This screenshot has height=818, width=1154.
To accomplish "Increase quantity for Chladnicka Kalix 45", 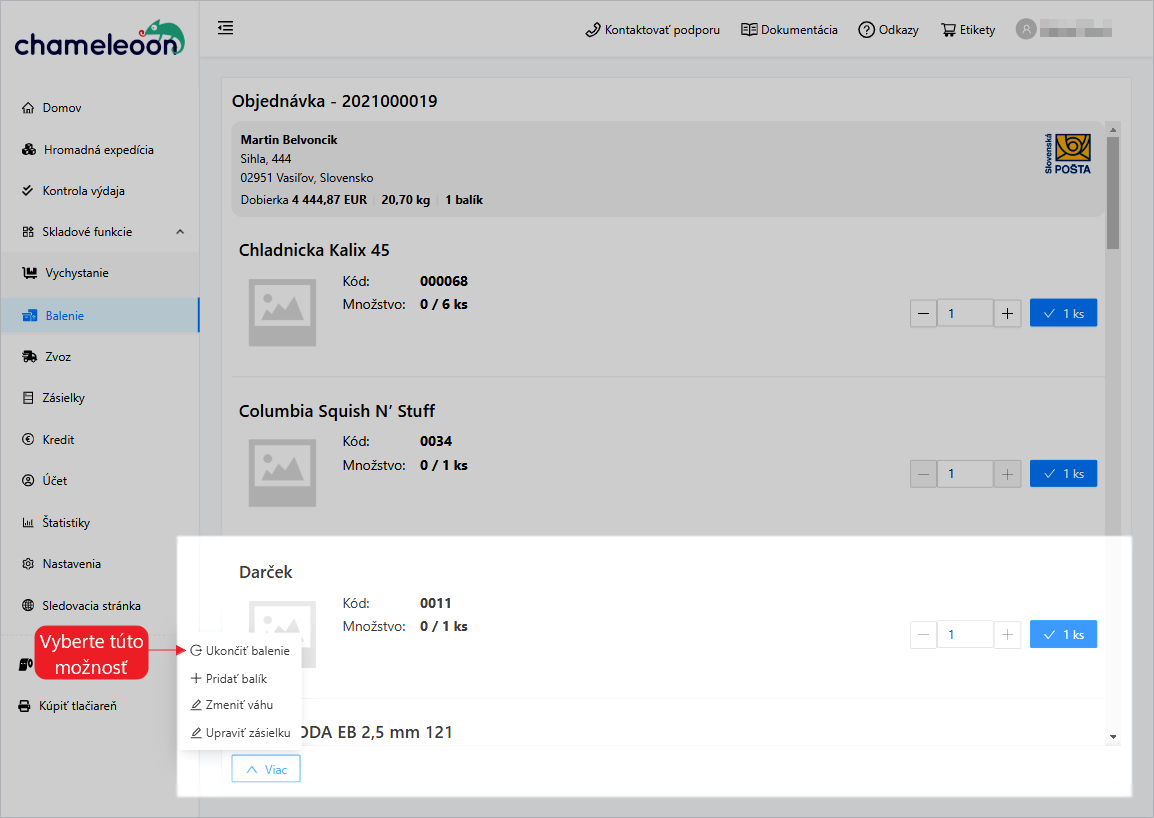I will coord(1007,314).
